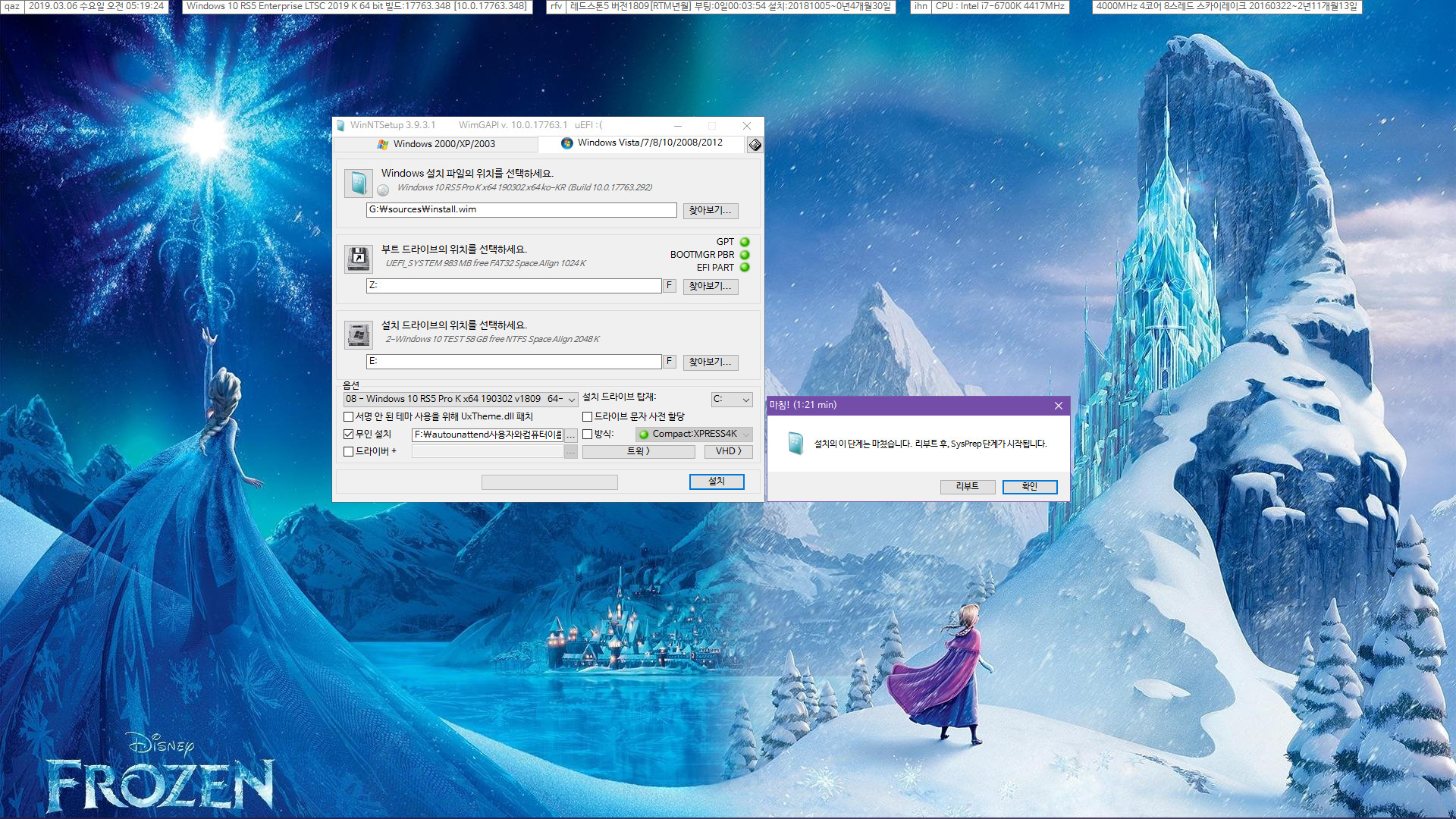Toggle the 방식 checkbox

coord(587,435)
